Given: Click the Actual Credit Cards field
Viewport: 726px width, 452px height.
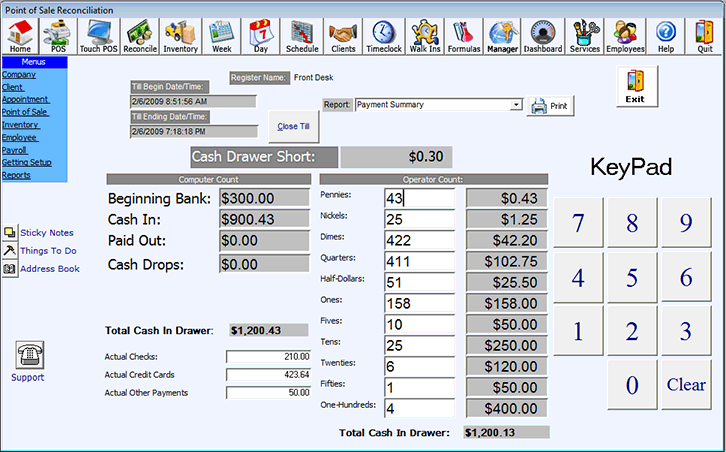Looking at the screenshot, I should 268,375.
